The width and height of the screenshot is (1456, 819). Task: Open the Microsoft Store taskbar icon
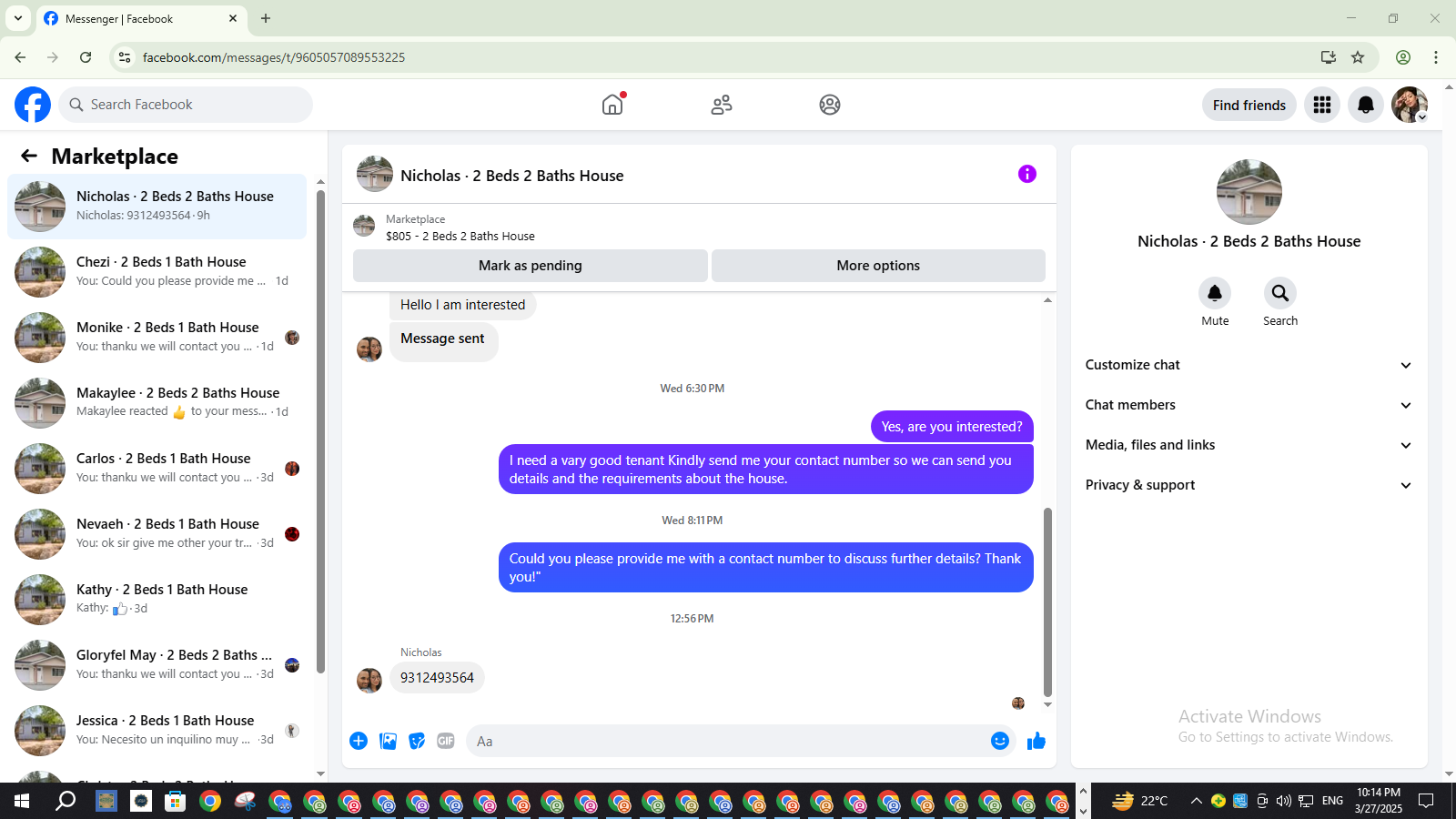175,801
